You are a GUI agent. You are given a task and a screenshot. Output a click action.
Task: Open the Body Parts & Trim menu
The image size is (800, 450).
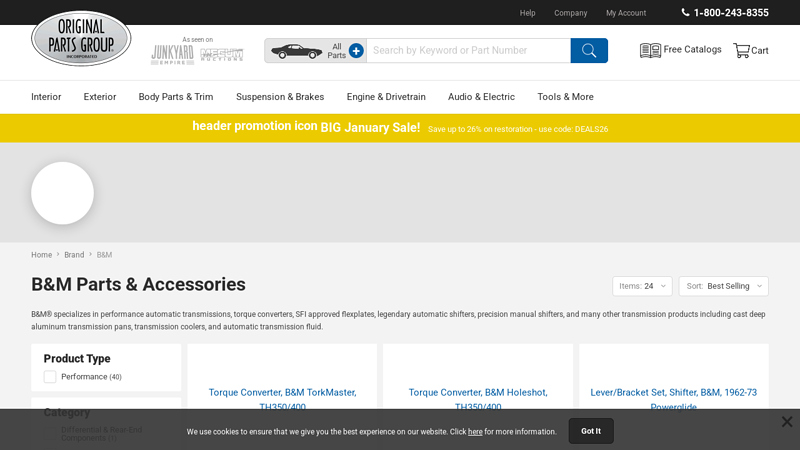176,97
